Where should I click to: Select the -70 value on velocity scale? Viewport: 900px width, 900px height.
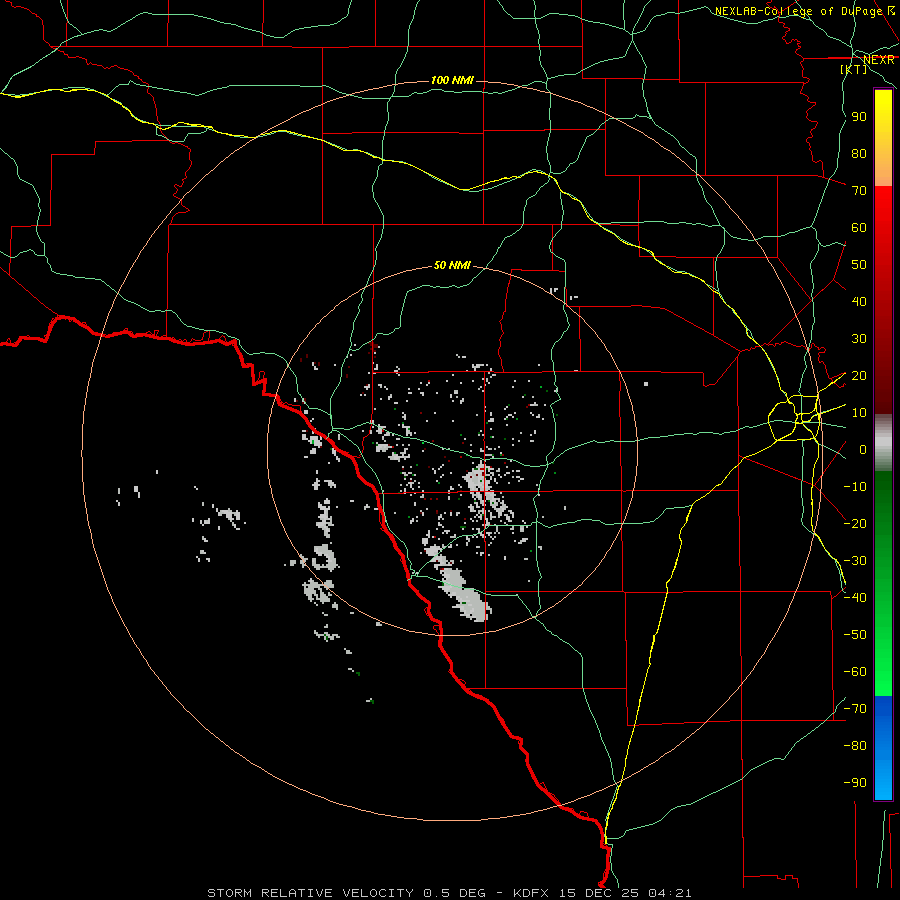click(855, 709)
